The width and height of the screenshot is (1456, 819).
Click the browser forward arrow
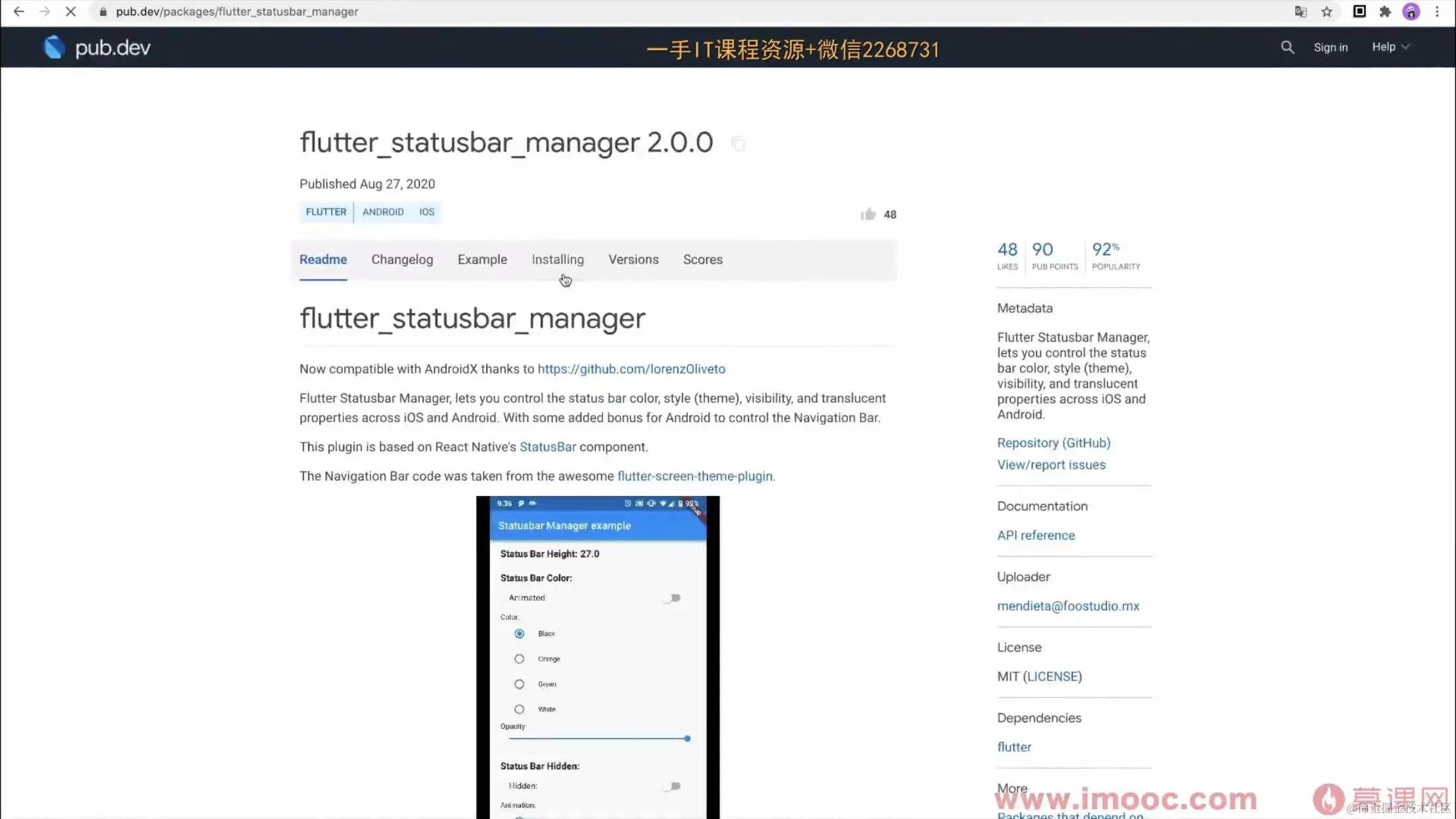point(44,11)
